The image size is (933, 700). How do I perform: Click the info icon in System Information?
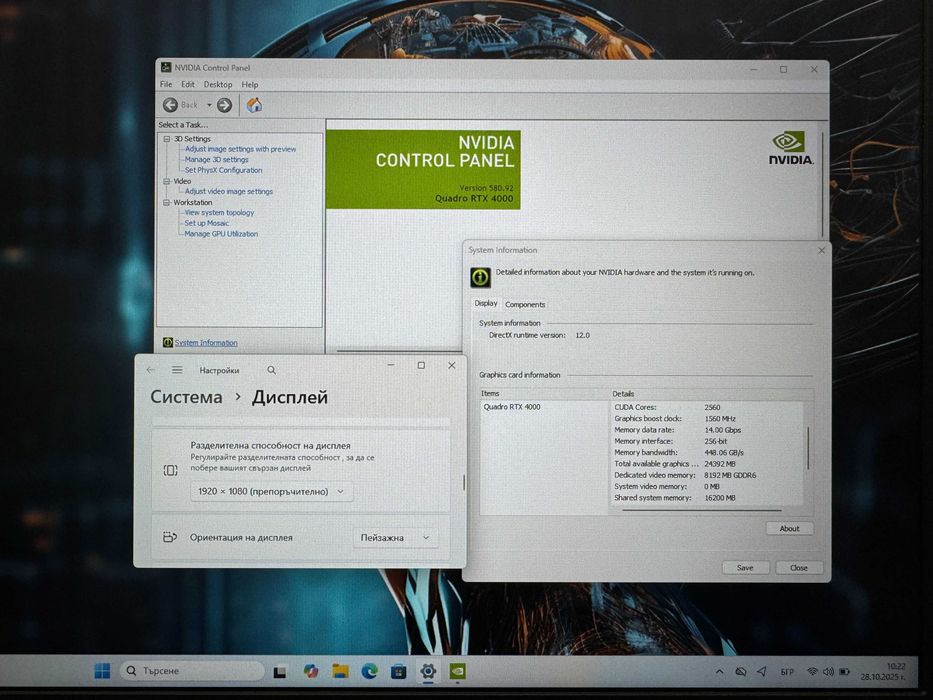click(x=480, y=277)
